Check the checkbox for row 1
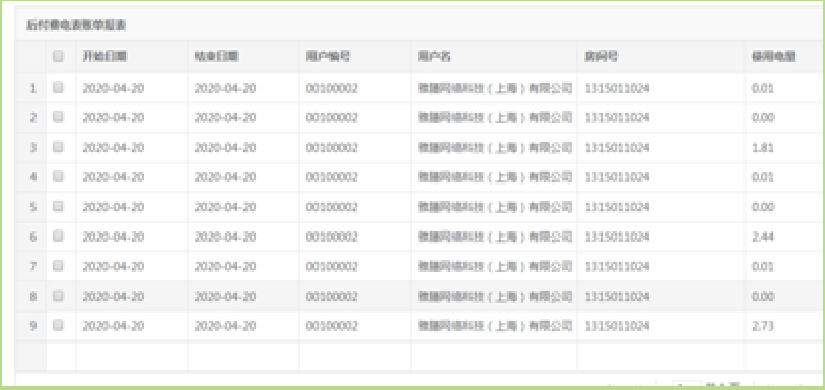Screen dimensions: 825x390 coord(58,87)
